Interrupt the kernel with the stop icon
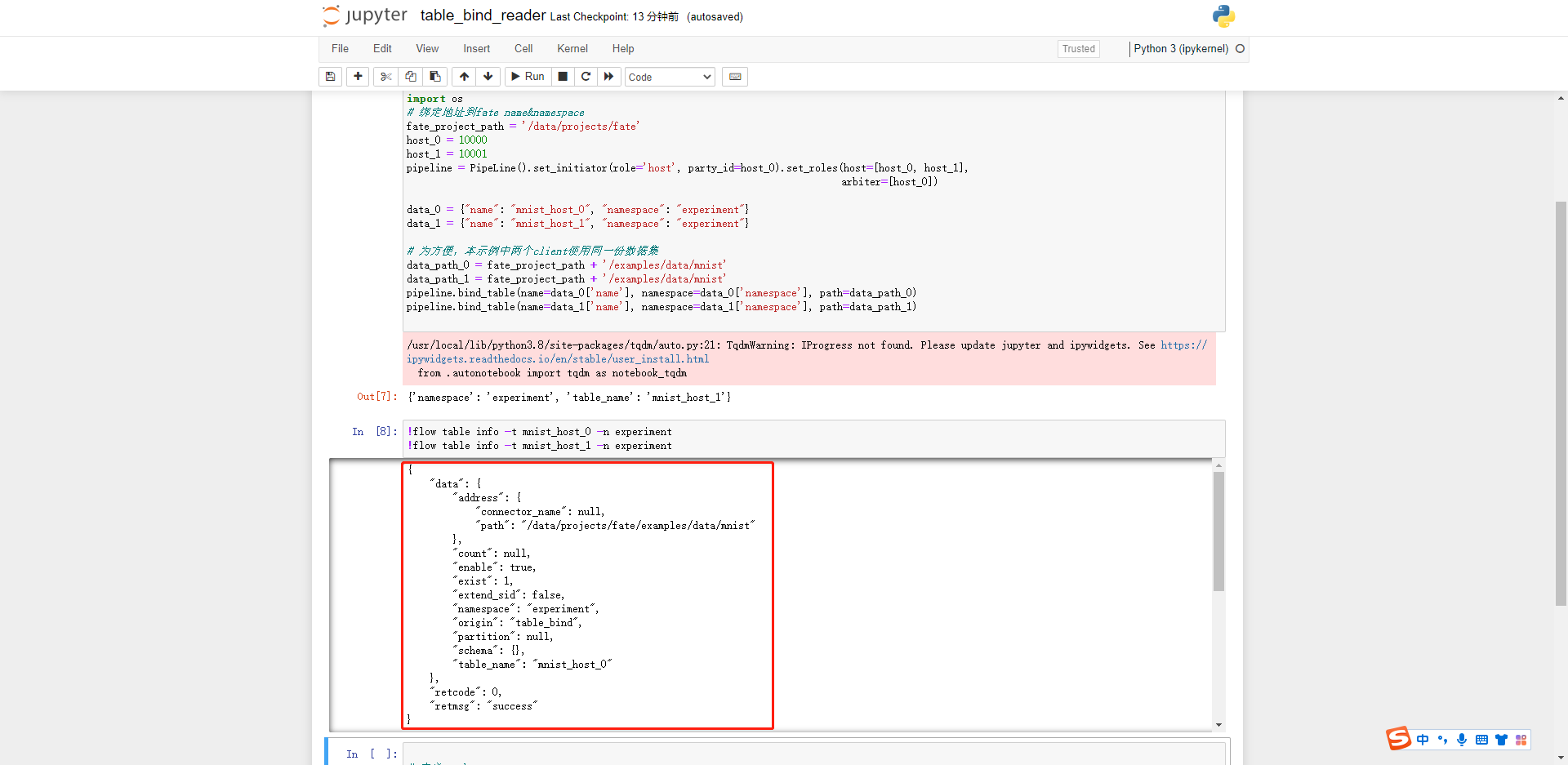 point(562,76)
